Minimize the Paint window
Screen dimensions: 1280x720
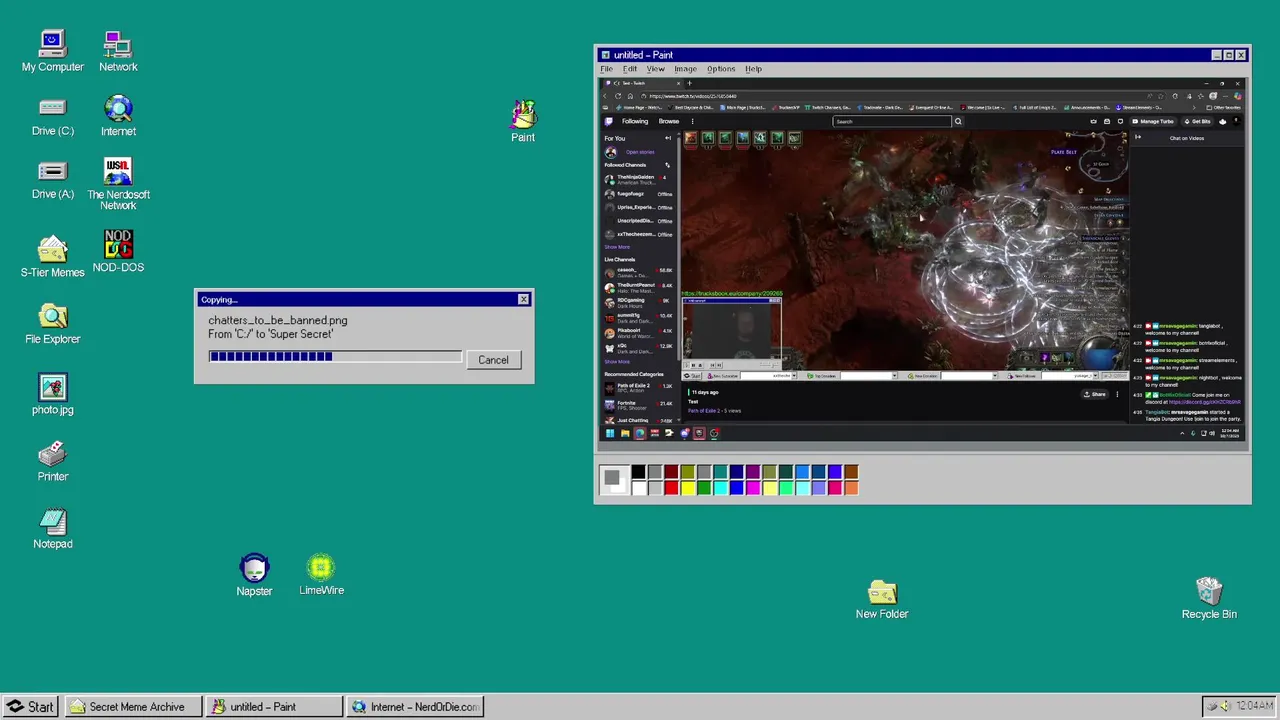[1217, 55]
